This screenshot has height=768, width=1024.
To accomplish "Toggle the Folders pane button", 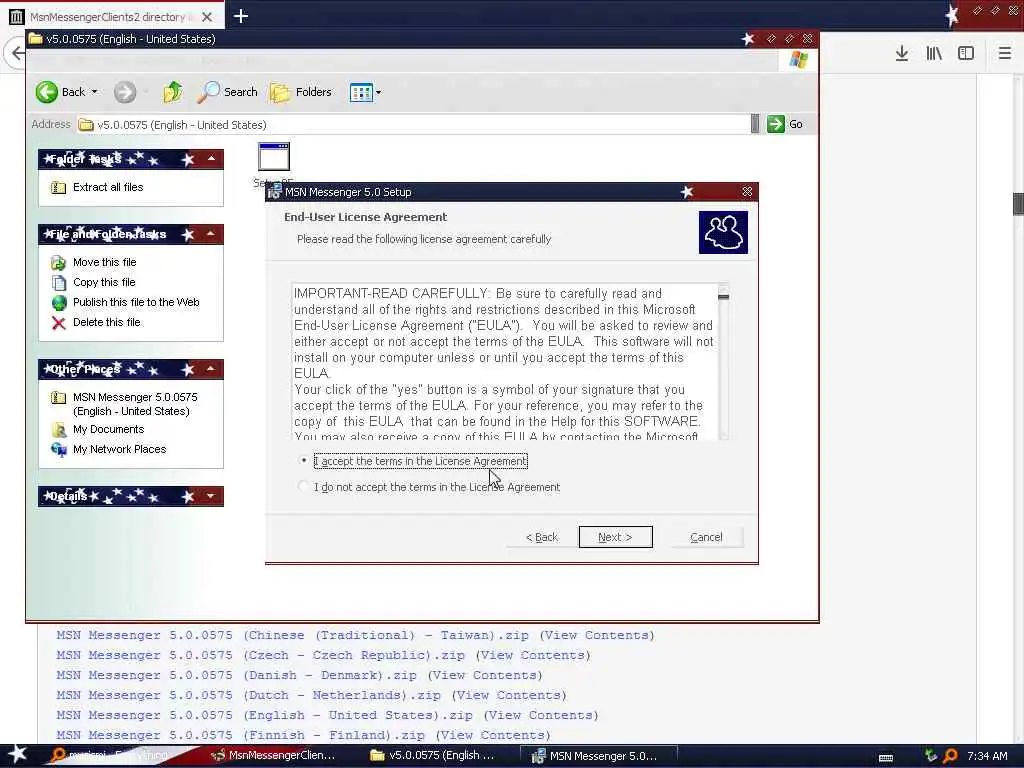I will 302,92.
